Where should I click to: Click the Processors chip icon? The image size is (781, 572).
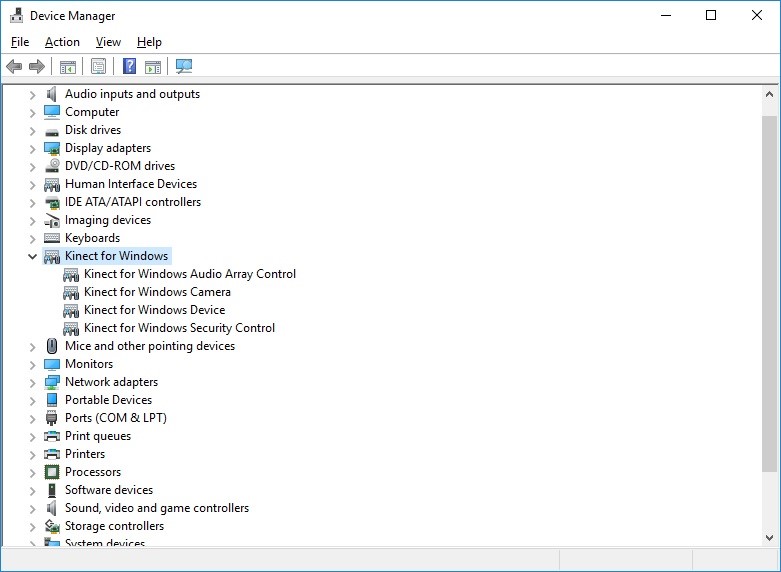tap(52, 472)
